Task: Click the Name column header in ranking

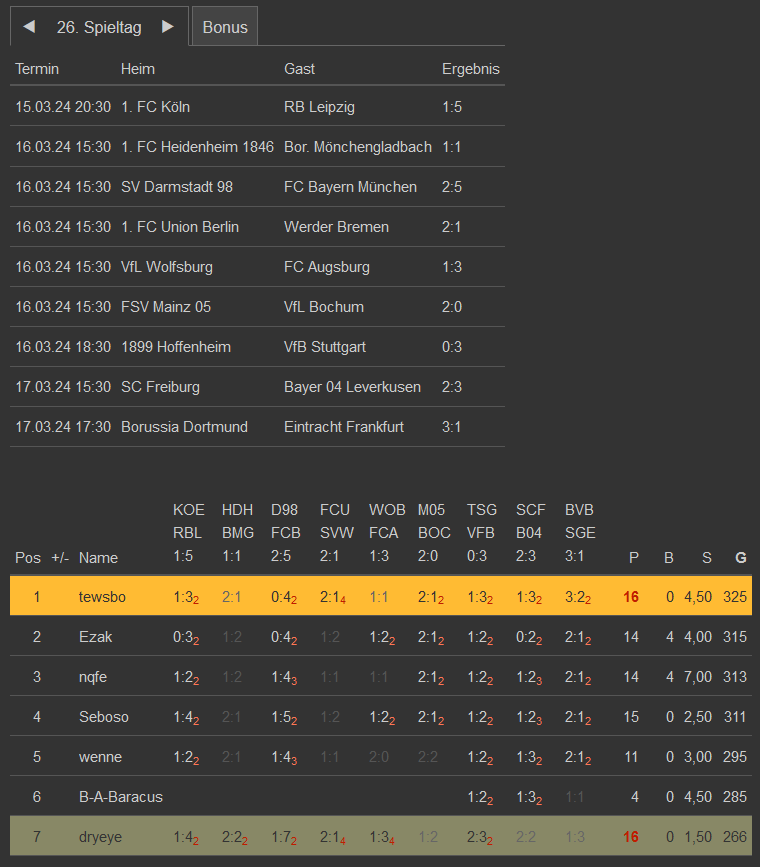Action: [x=98, y=558]
